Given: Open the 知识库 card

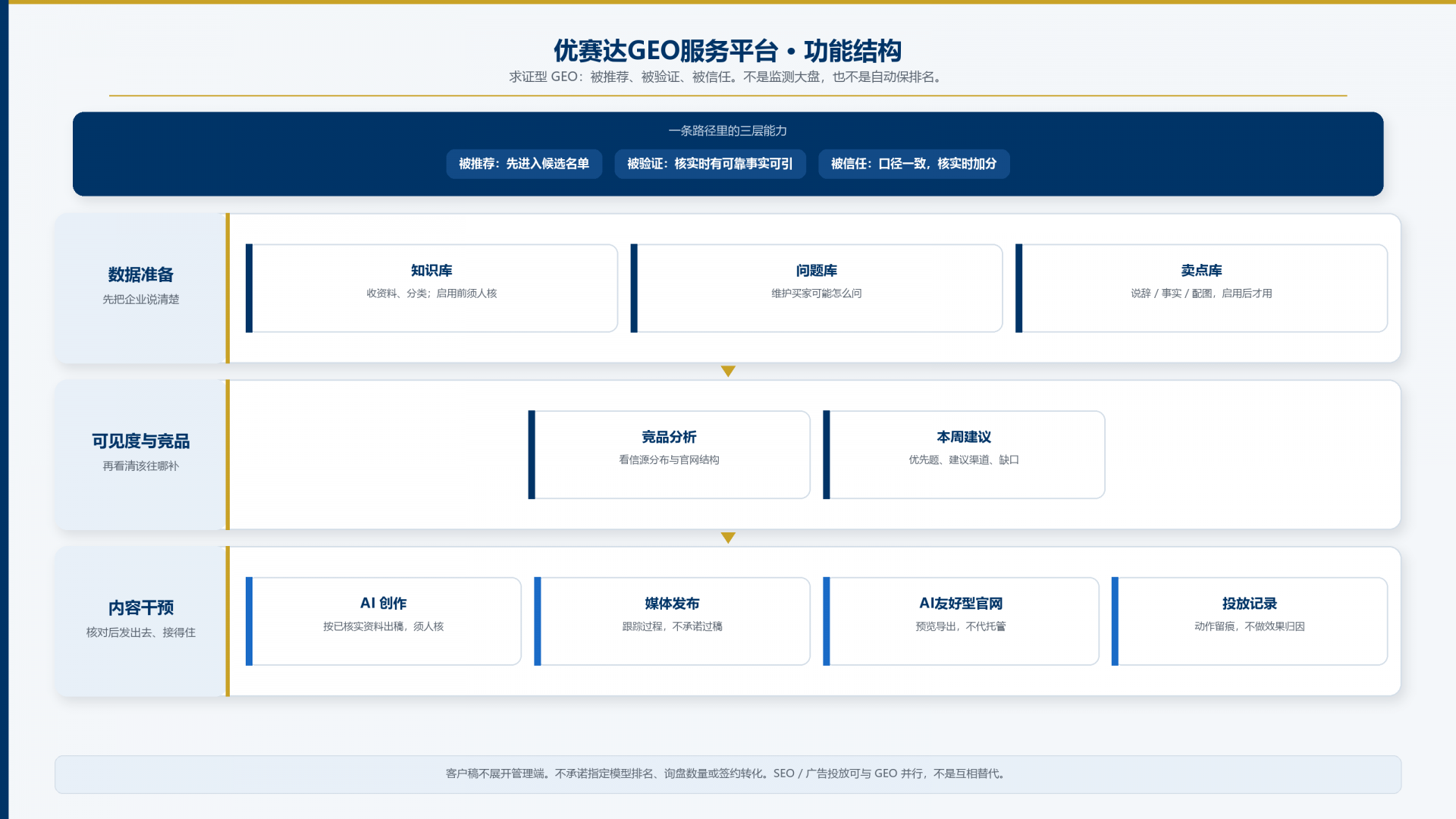Looking at the screenshot, I should pyautogui.click(x=431, y=288).
